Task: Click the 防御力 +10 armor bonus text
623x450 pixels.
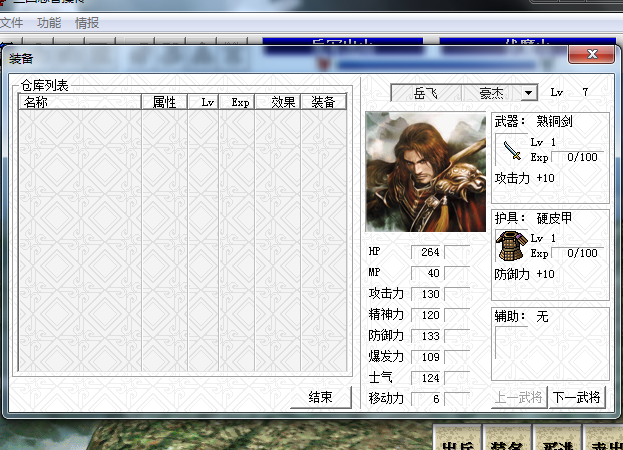Action: pyautogui.click(x=524, y=274)
